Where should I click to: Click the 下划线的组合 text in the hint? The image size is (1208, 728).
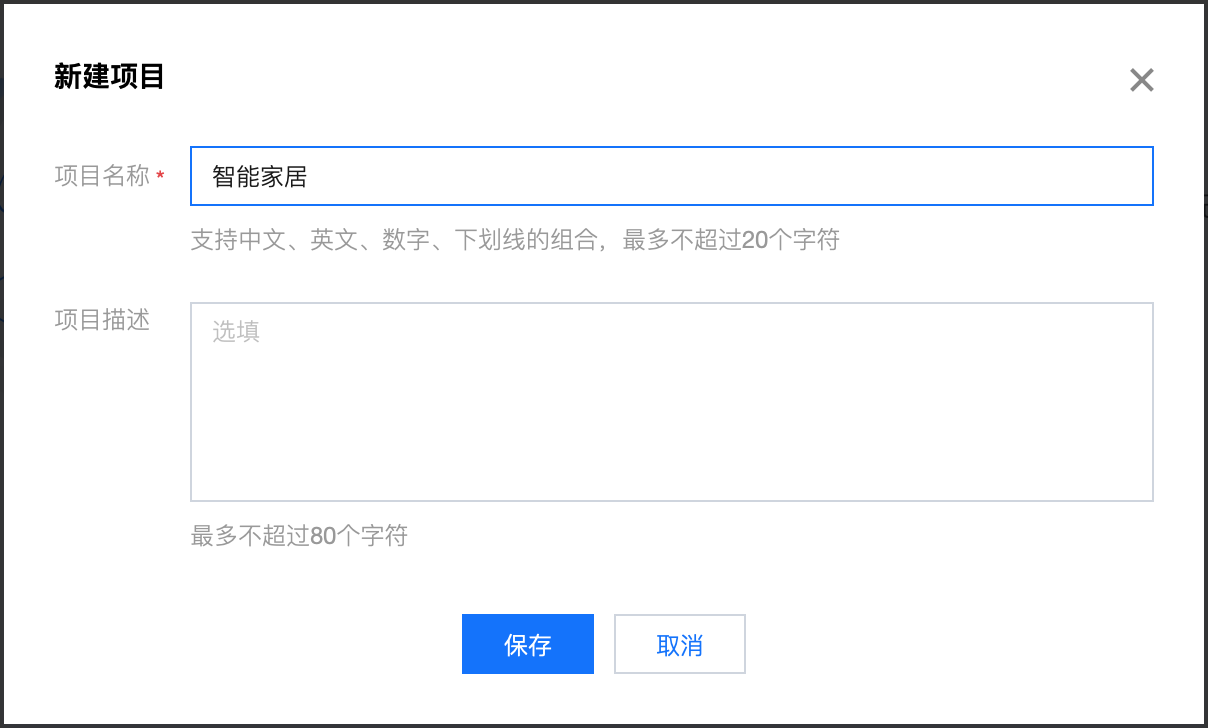click(x=514, y=240)
